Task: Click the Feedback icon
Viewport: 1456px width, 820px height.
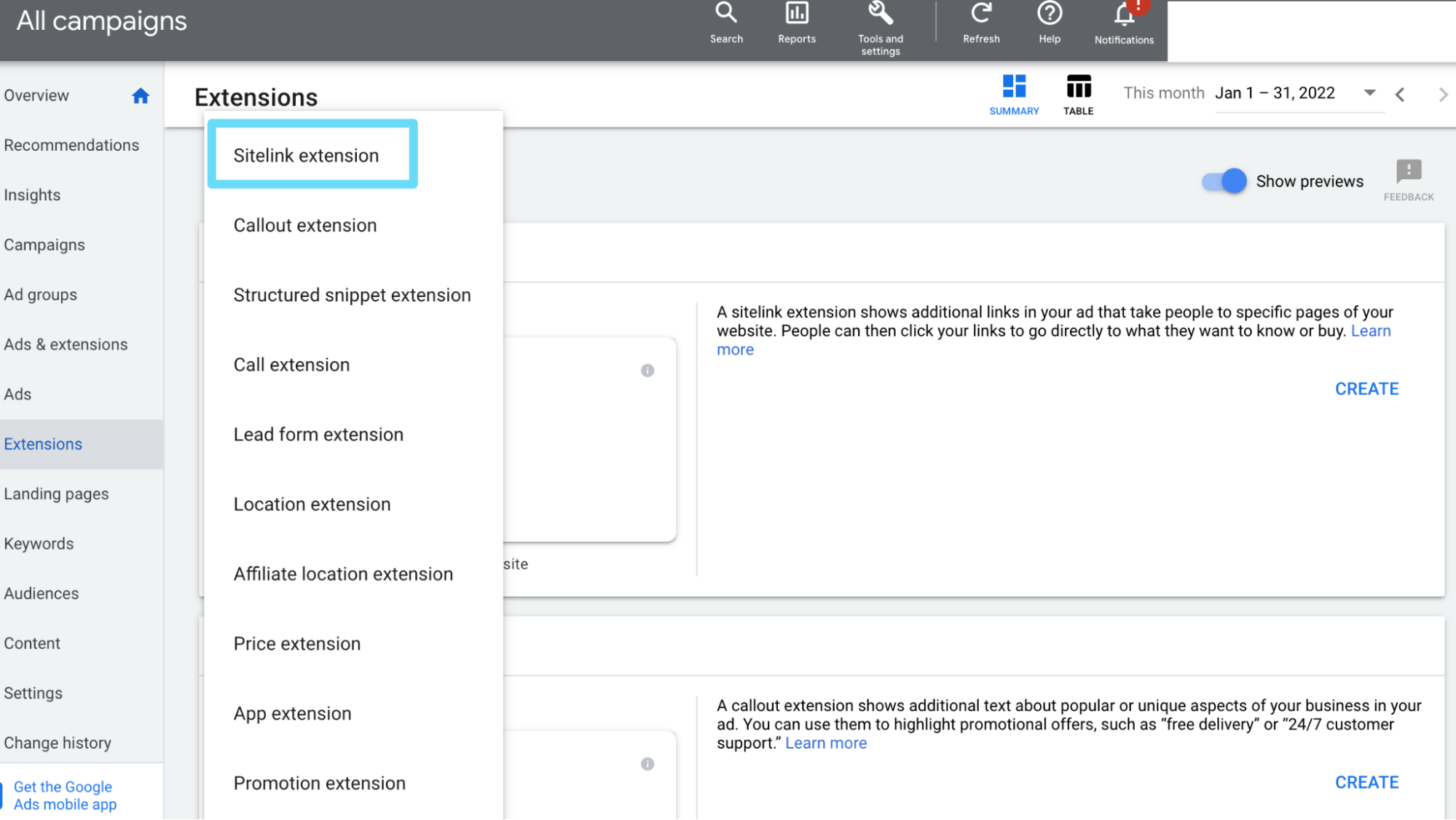Action: [x=1409, y=172]
